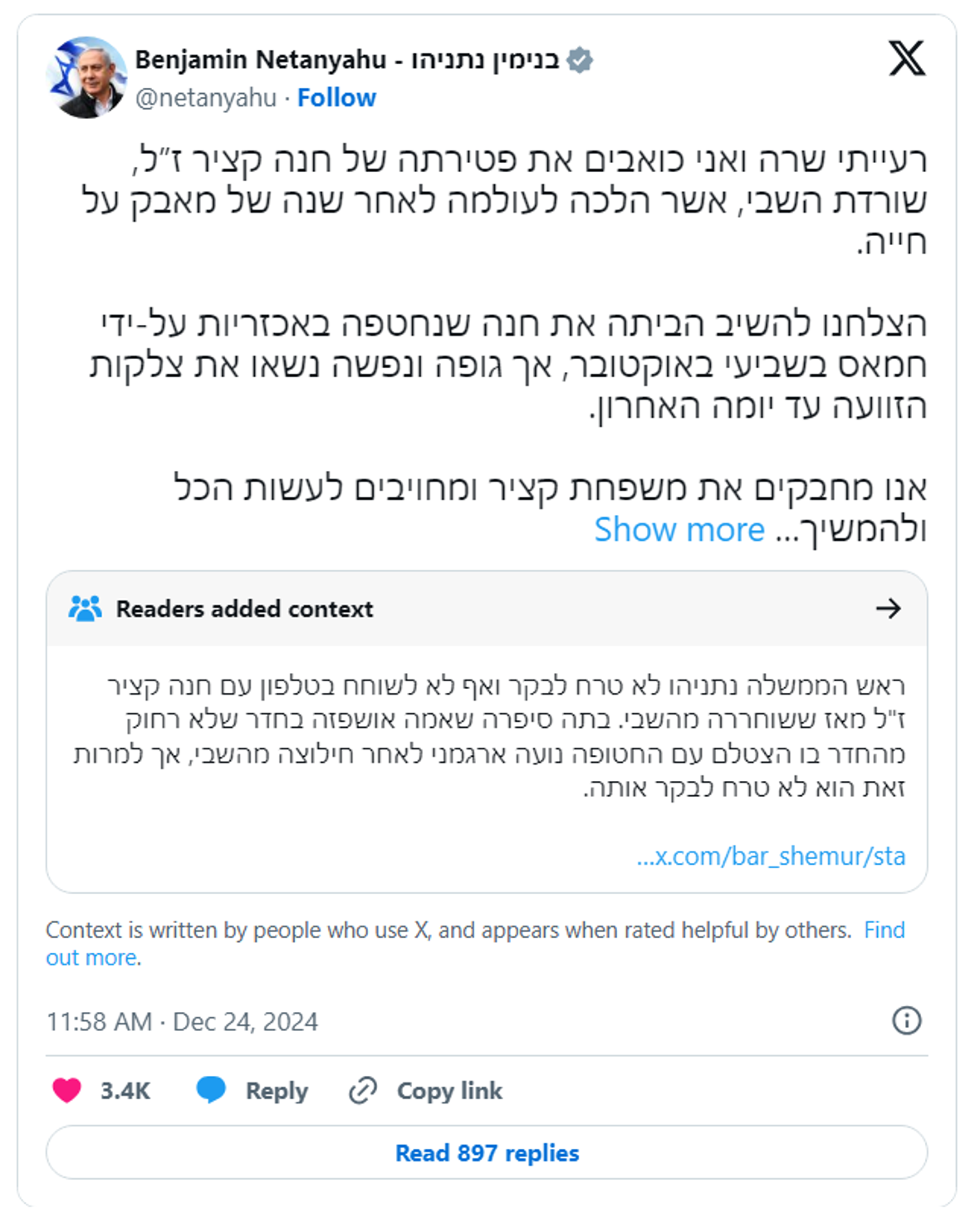Image resolution: width=980 pixels, height=1213 pixels.
Task: Click Read 897 replies button
Action: (487, 1152)
